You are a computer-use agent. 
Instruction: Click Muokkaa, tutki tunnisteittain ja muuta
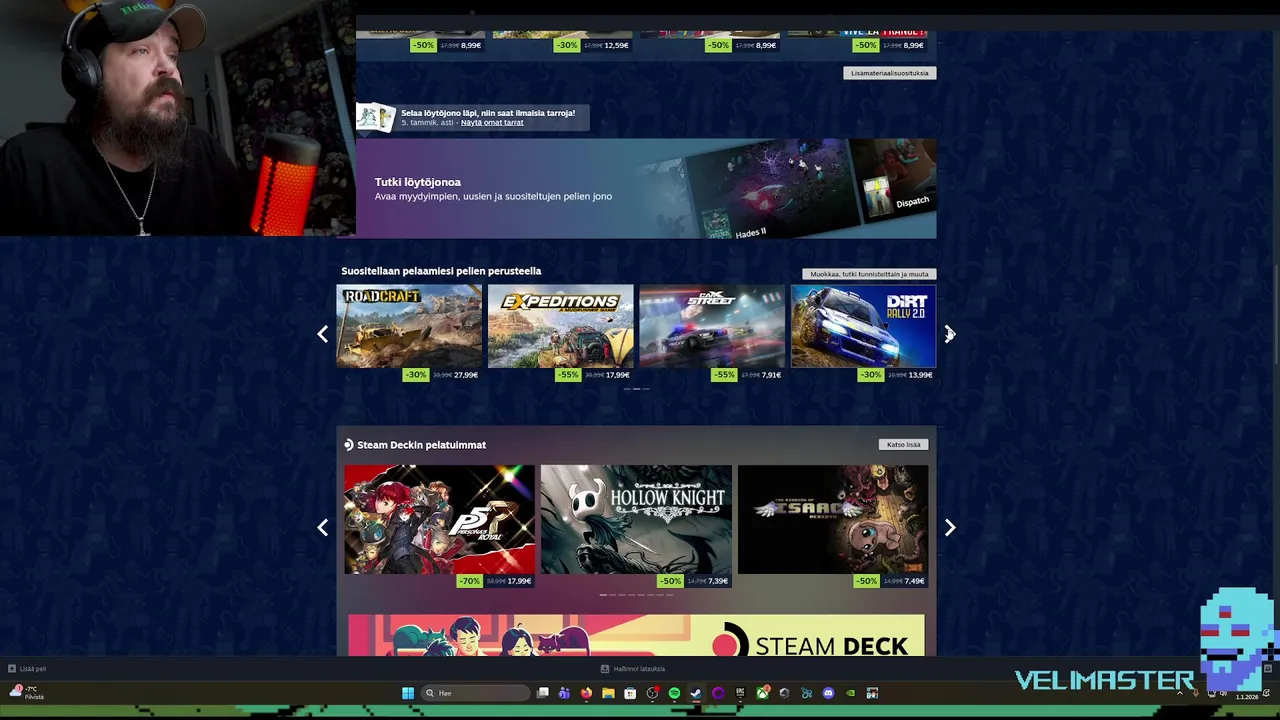(869, 274)
